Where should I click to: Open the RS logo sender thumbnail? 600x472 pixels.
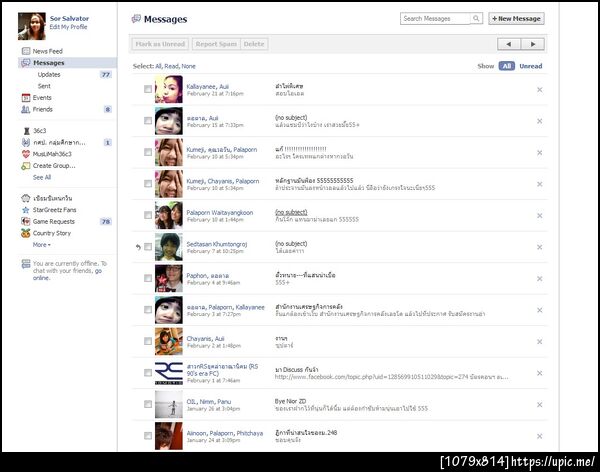(169, 373)
